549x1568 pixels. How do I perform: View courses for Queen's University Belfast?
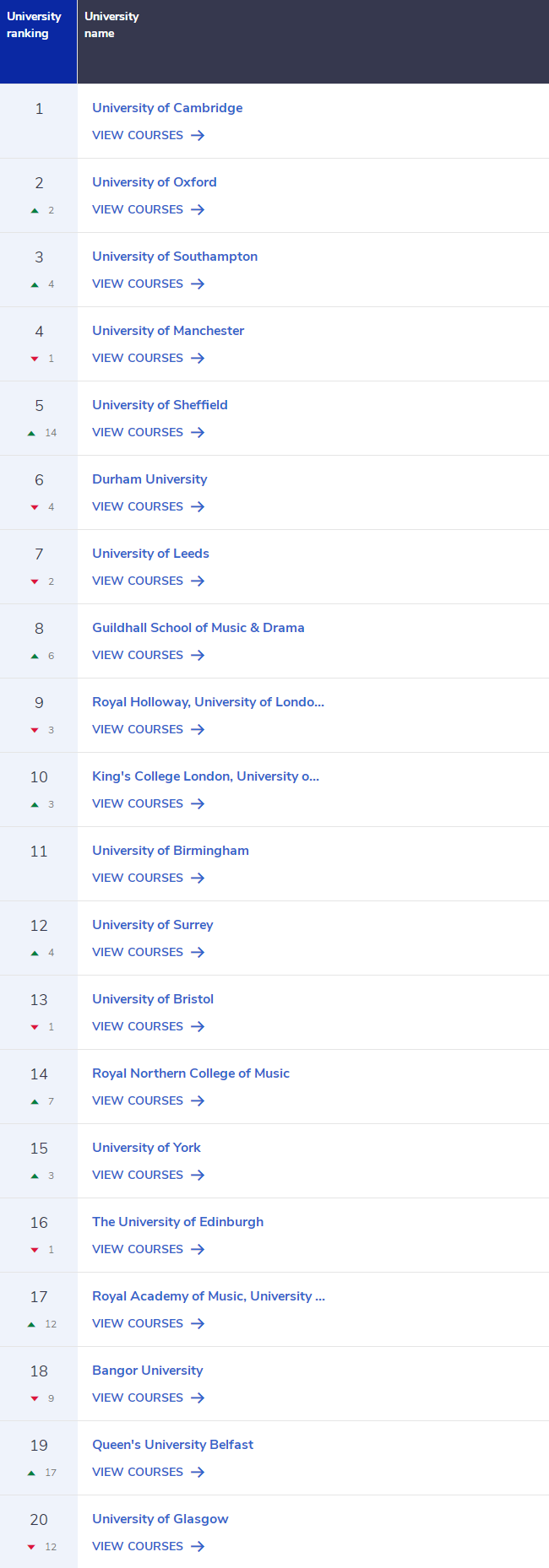(149, 1472)
